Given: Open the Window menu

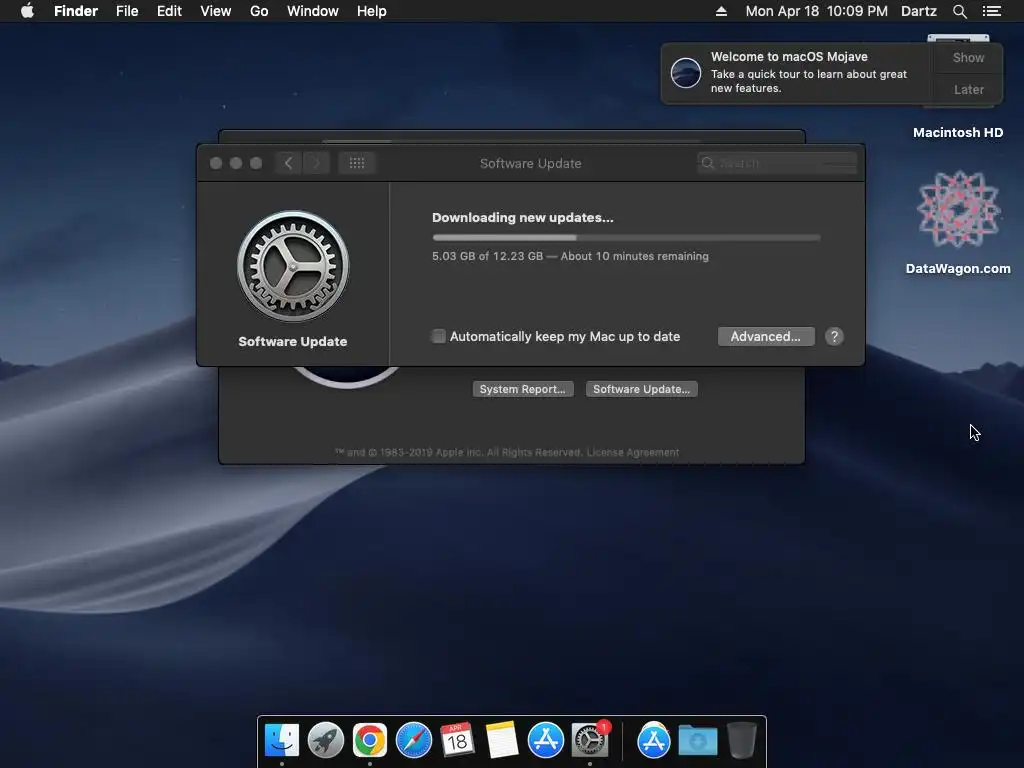Looking at the screenshot, I should click(x=313, y=11).
